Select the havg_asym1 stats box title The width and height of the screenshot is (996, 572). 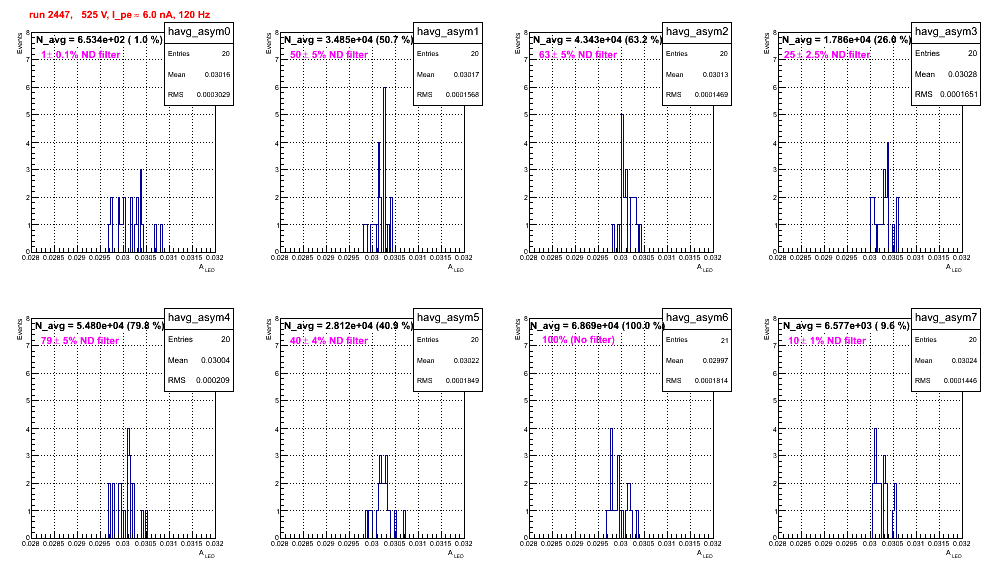coord(448,32)
